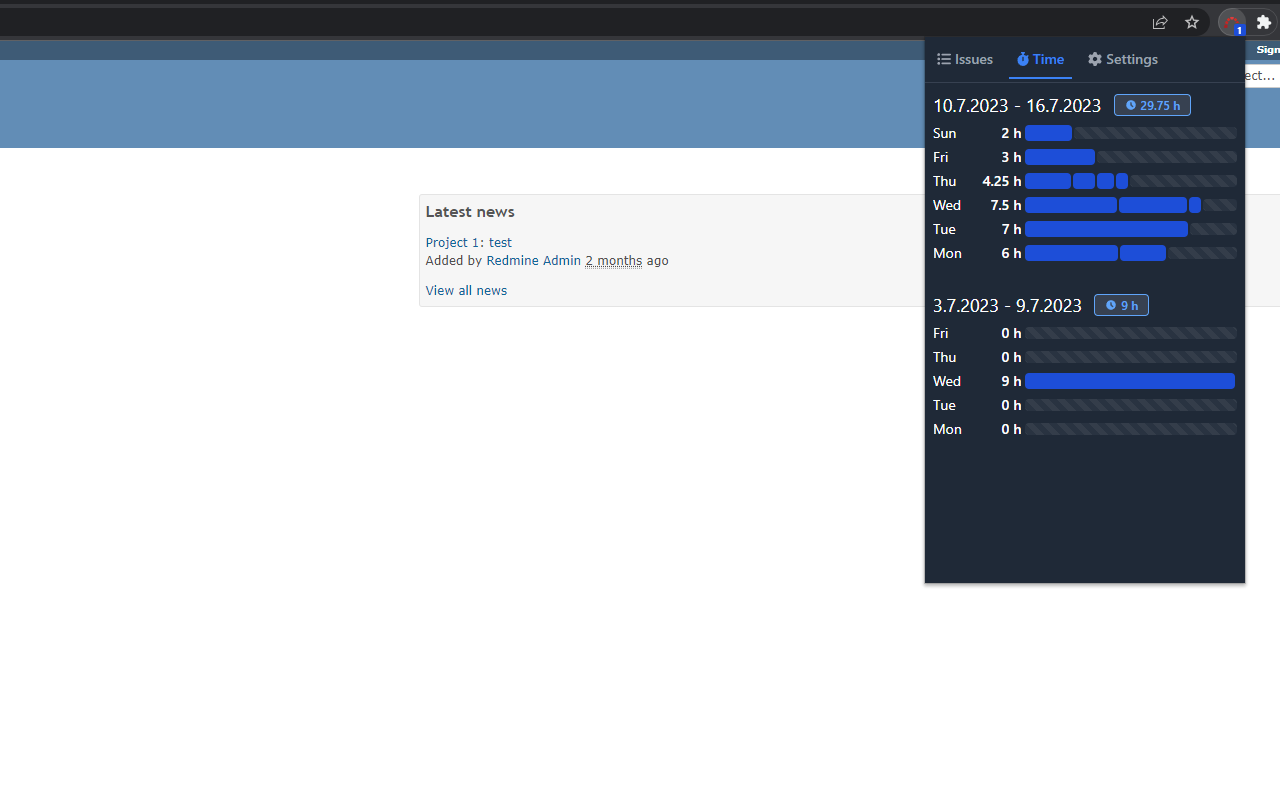The width and height of the screenshot is (1280, 800).
Task: Open the Redmine Admin user link
Action: pyautogui.click(x=533, y=260)
